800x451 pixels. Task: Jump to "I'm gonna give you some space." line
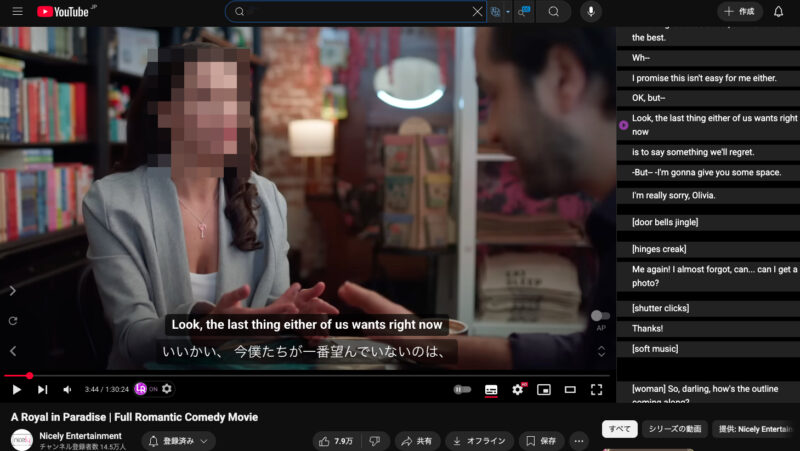pos(708,172)
